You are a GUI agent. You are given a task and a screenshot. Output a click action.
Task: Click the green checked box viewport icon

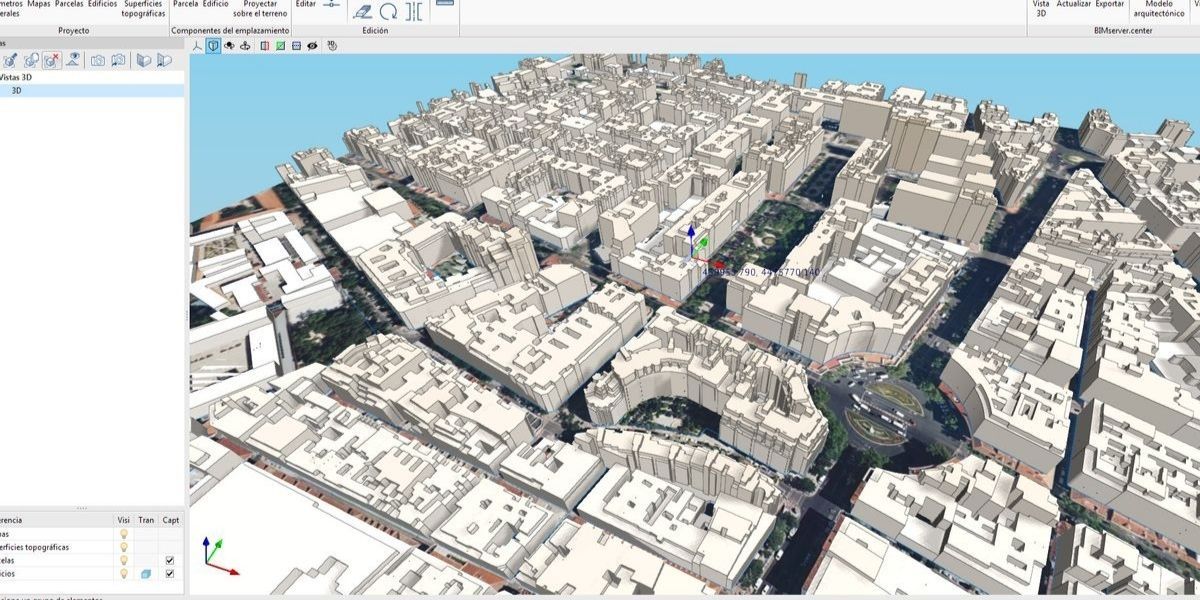point(281,46)
